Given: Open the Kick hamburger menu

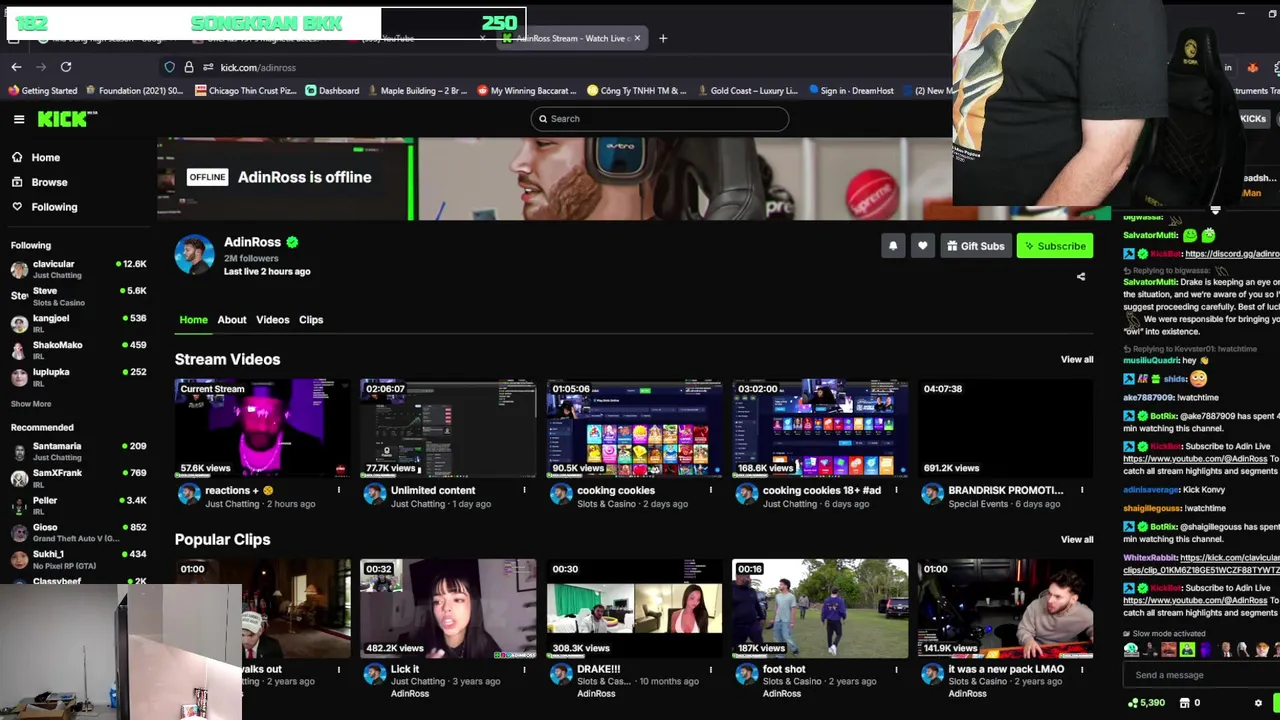Looking at the screenshot, I should (19, 119).
